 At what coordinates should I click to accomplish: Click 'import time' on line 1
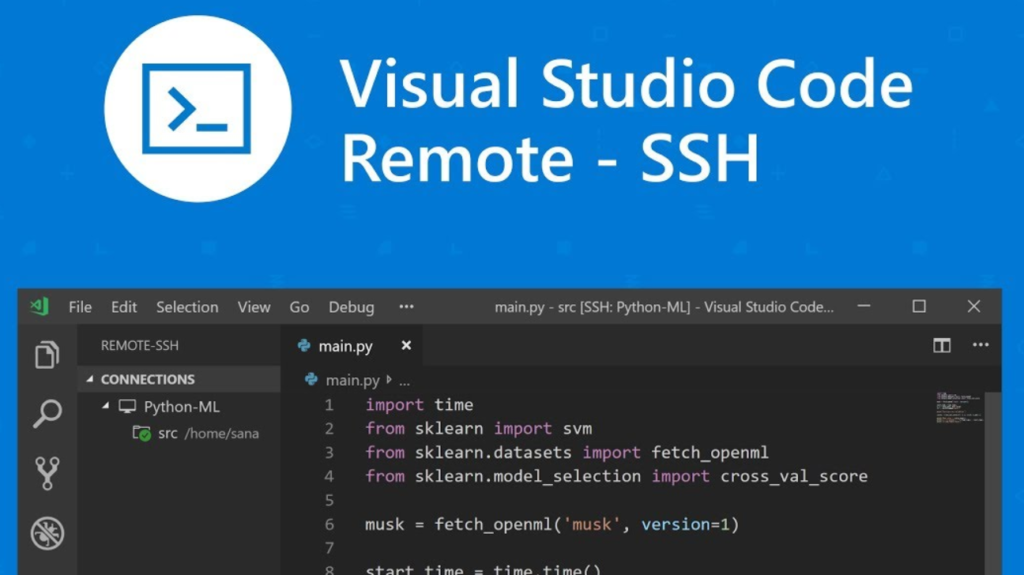(419, 405)
